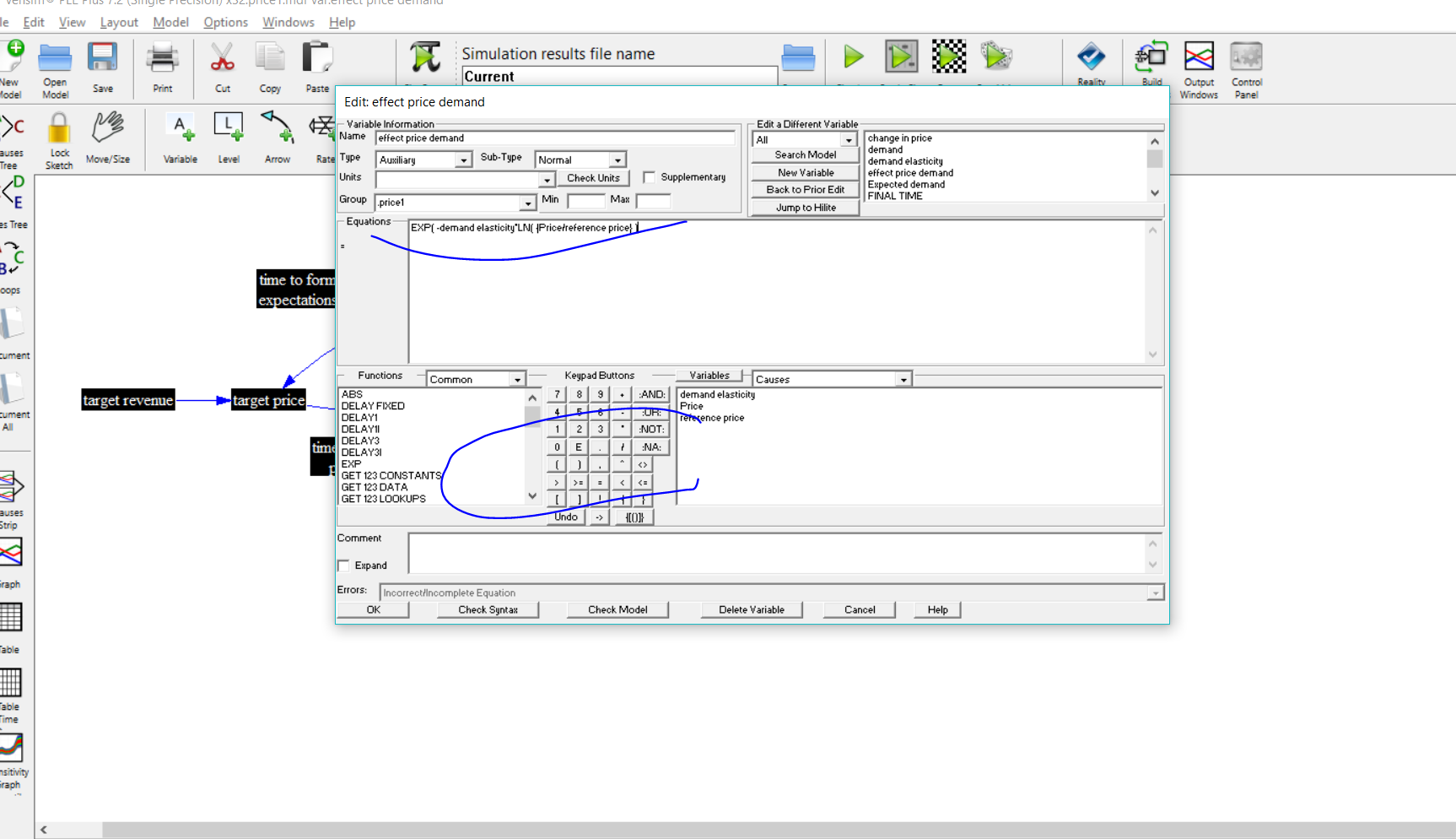Open the Options menu
This screenshot has width=1456, height=839.
[225, 22]
